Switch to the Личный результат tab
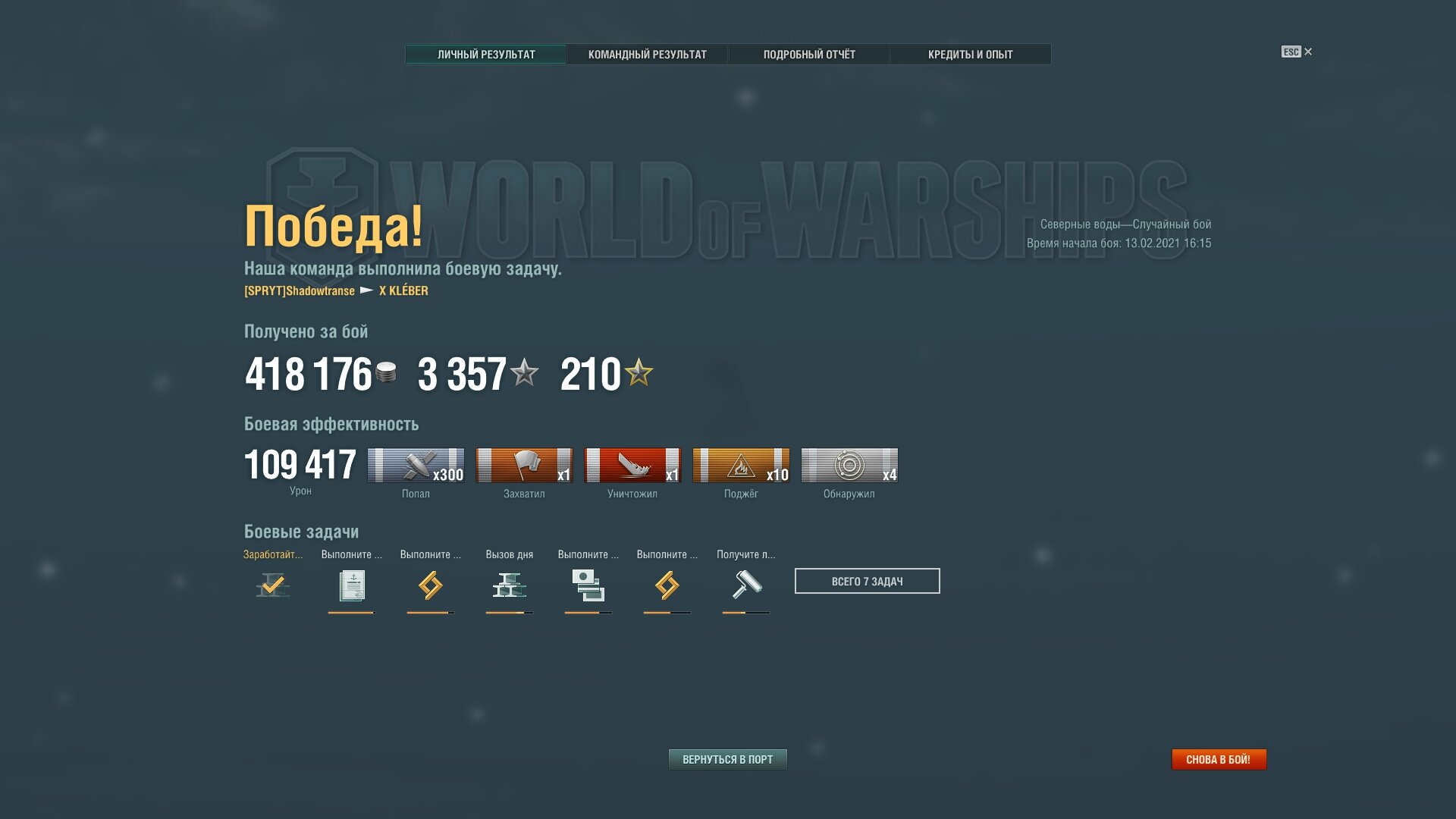This screenshot has width=1456, height=819. click(486, 55)
